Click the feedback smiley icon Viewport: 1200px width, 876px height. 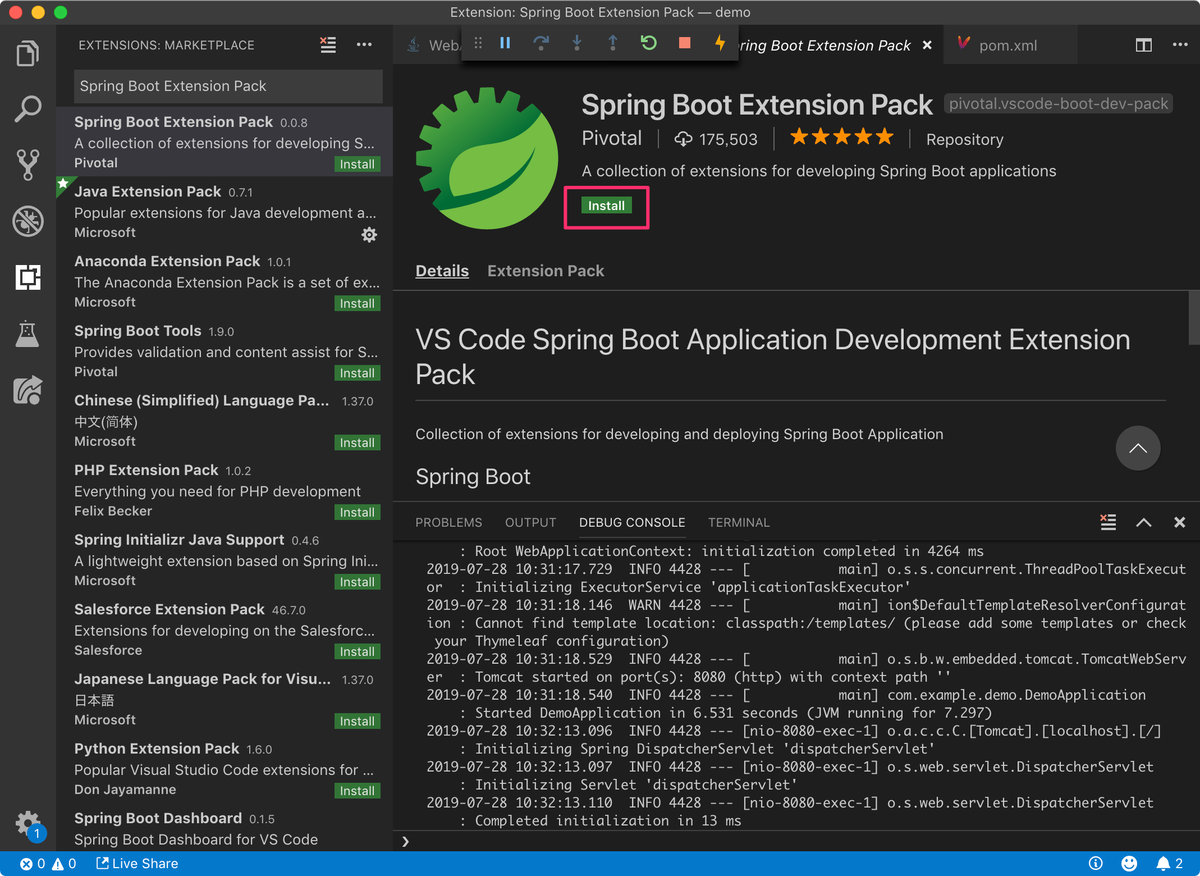point(1129,864)
